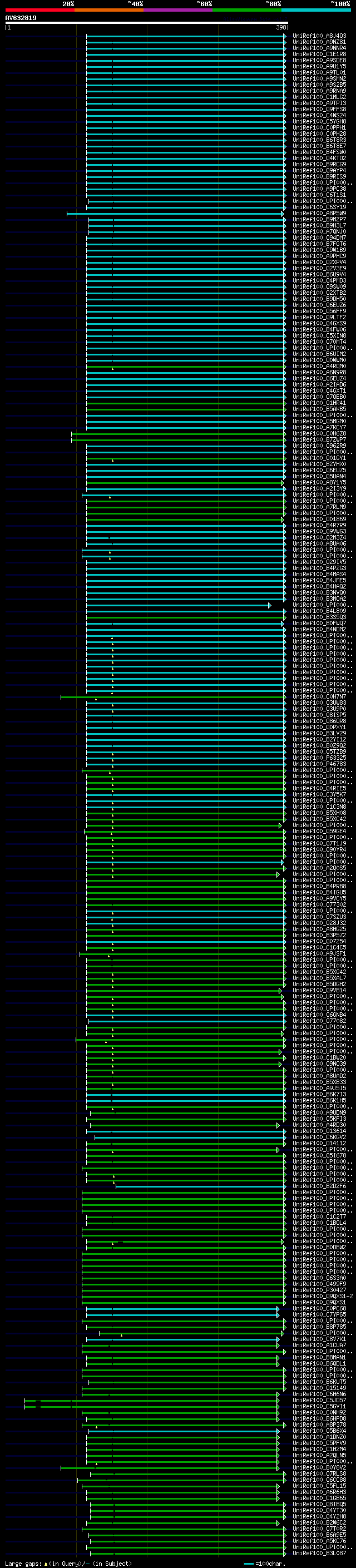Select hit label UniRef100_B4MAS4
The width and height of the screenshot is (356, 1568).
(x=319, y=575)
